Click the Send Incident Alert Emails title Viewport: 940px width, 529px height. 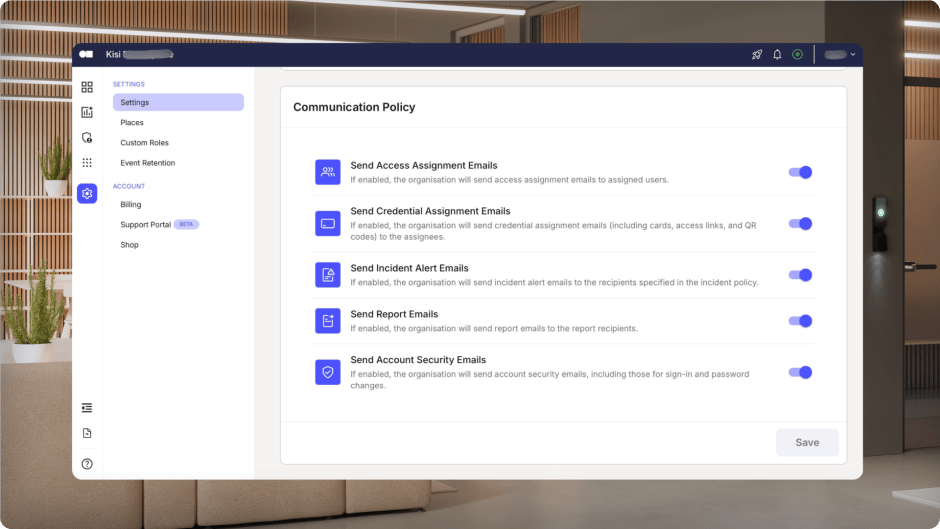409,268
